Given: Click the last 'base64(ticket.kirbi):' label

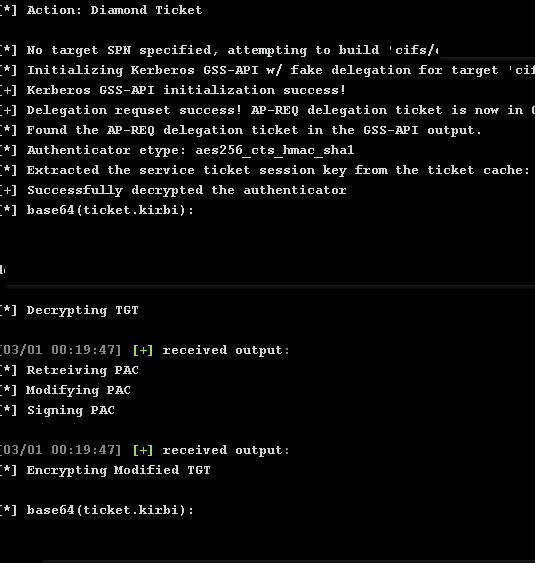Looking at the screenshot, I should (x=110, y=510).
